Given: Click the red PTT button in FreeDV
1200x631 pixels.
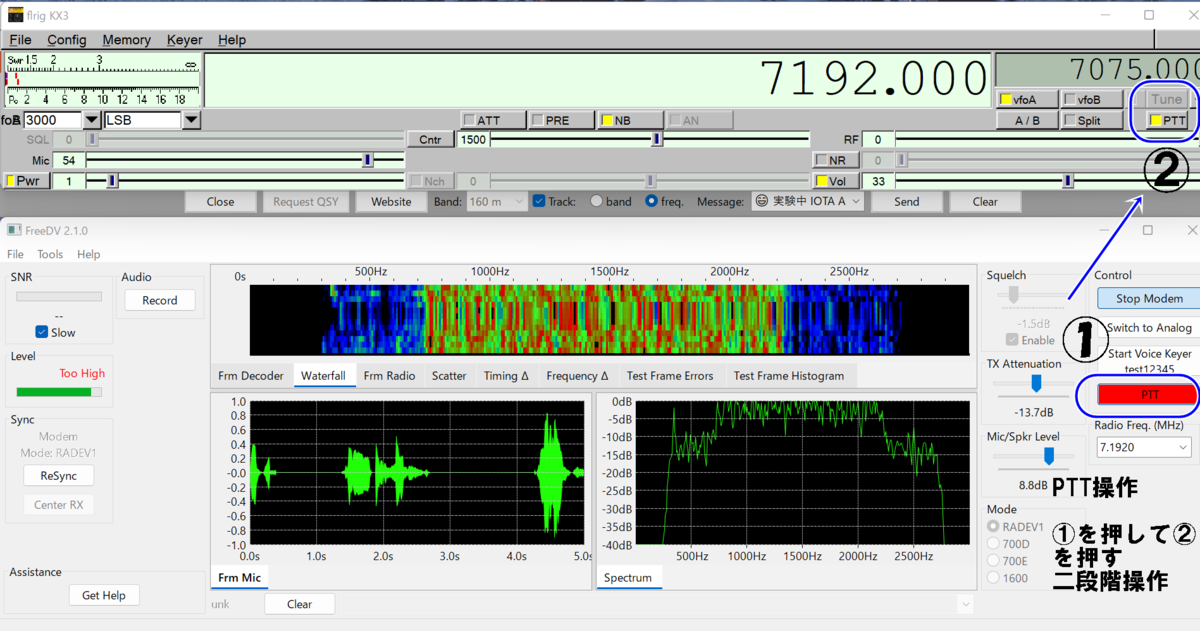Looking at the screenshot, I should pos(1147,395).
